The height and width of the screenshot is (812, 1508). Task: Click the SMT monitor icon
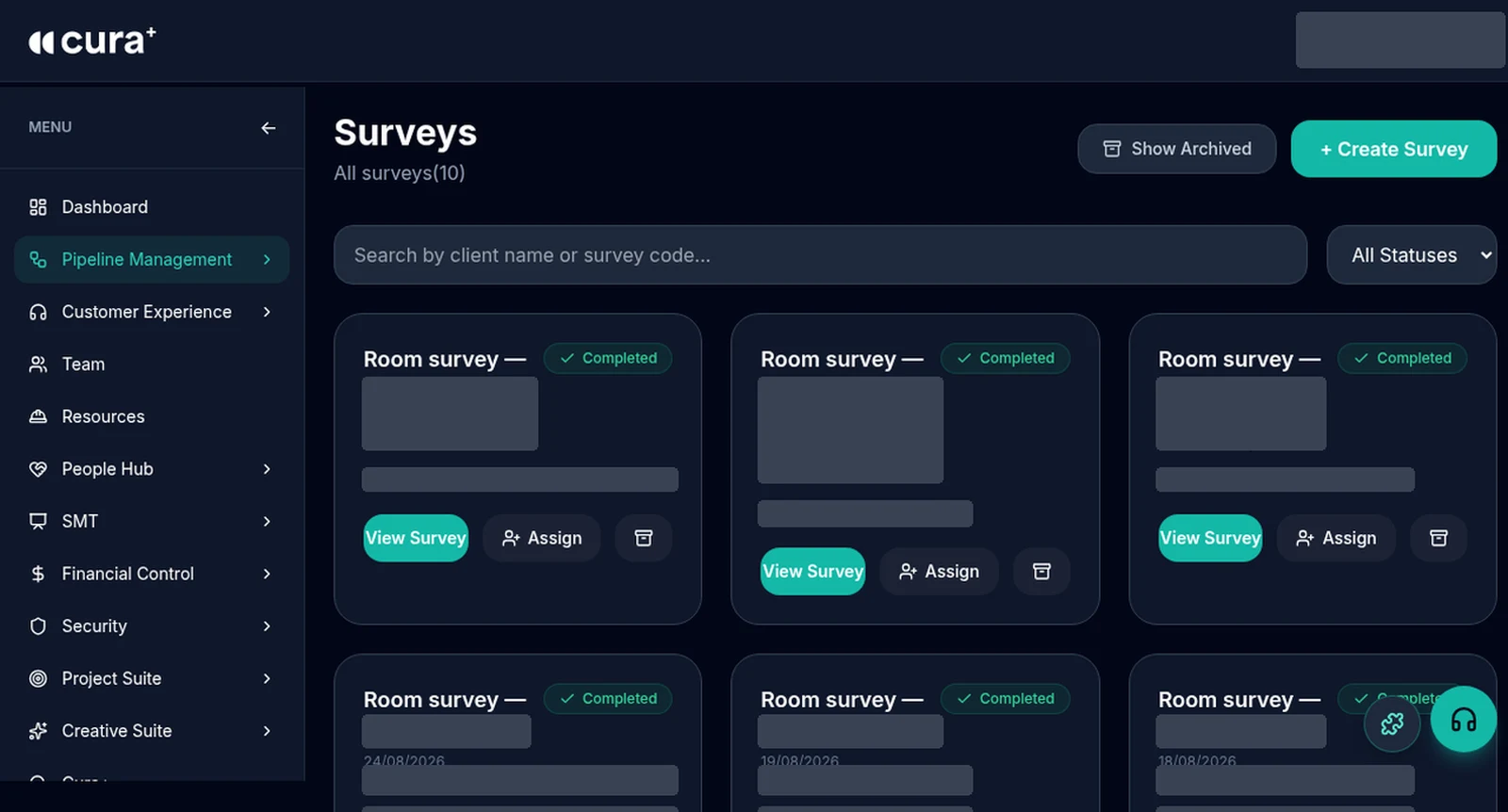point(38,521)
